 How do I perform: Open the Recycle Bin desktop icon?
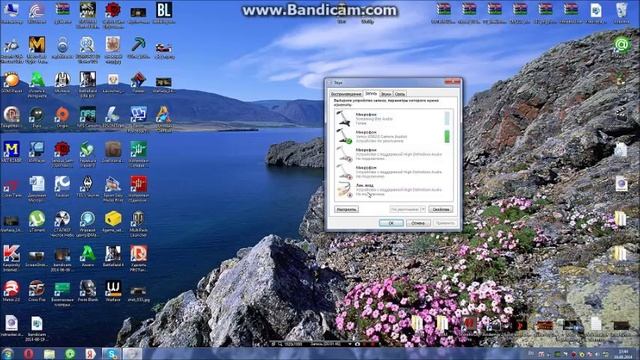(x=621, y=12)
